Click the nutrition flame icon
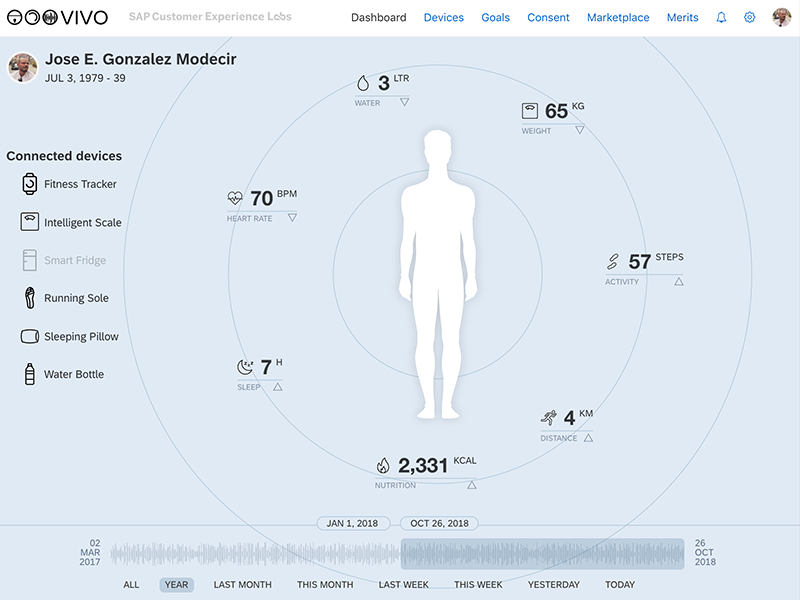The height and width of the screenshot is (600, 800). (x=383, y=465)
